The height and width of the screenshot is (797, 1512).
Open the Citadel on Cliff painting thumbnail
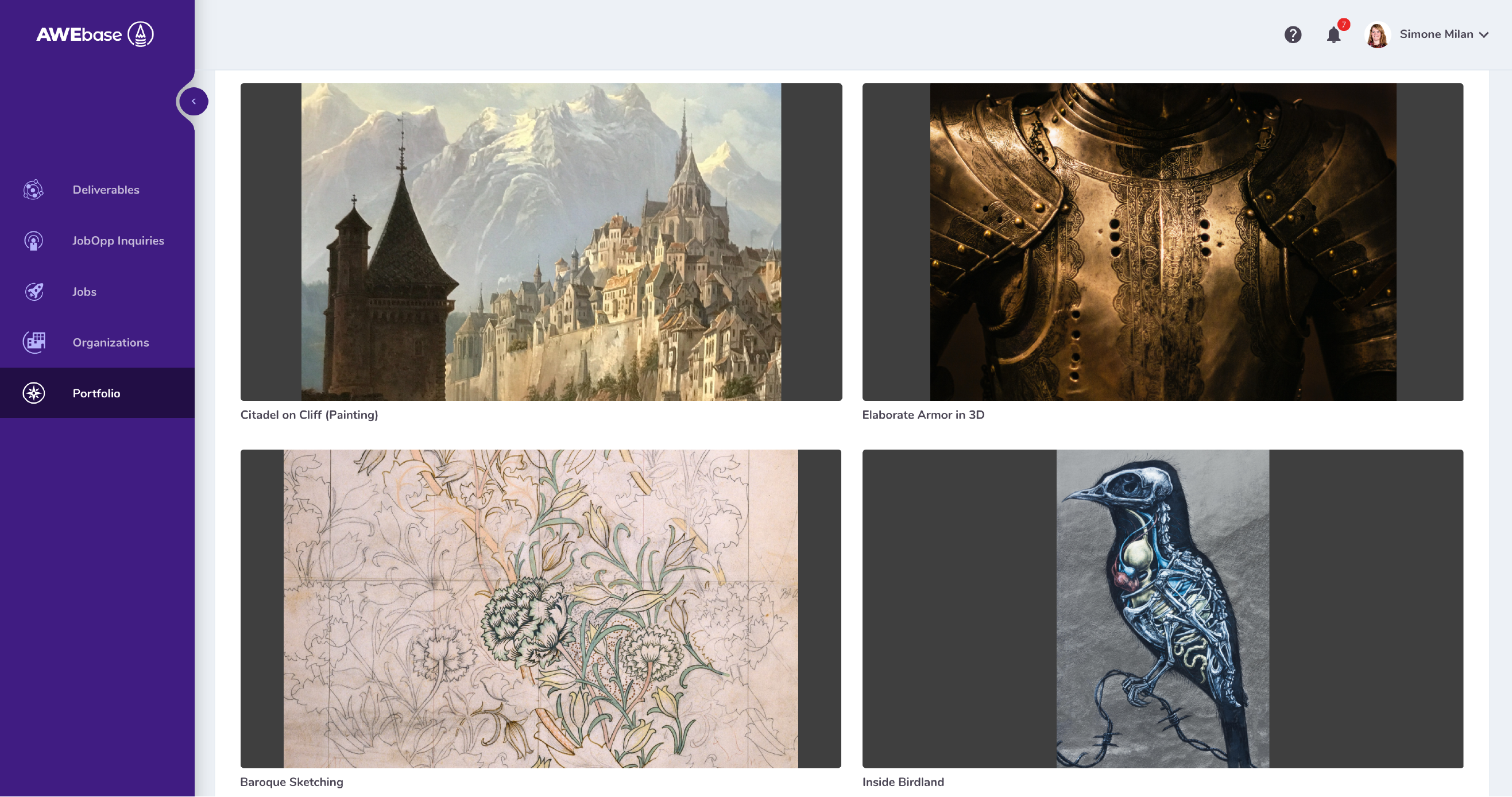pyautogui.click(x=540, y=242)
